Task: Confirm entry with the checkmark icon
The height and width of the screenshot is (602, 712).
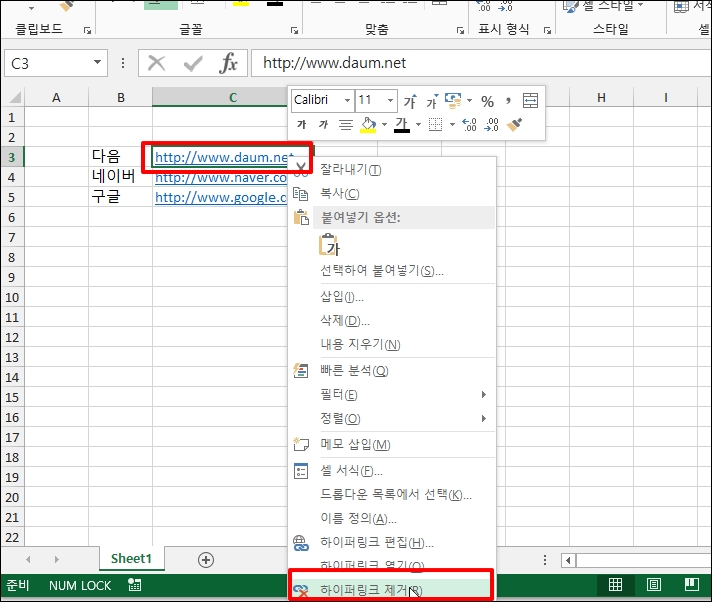Action: point(193,63)
